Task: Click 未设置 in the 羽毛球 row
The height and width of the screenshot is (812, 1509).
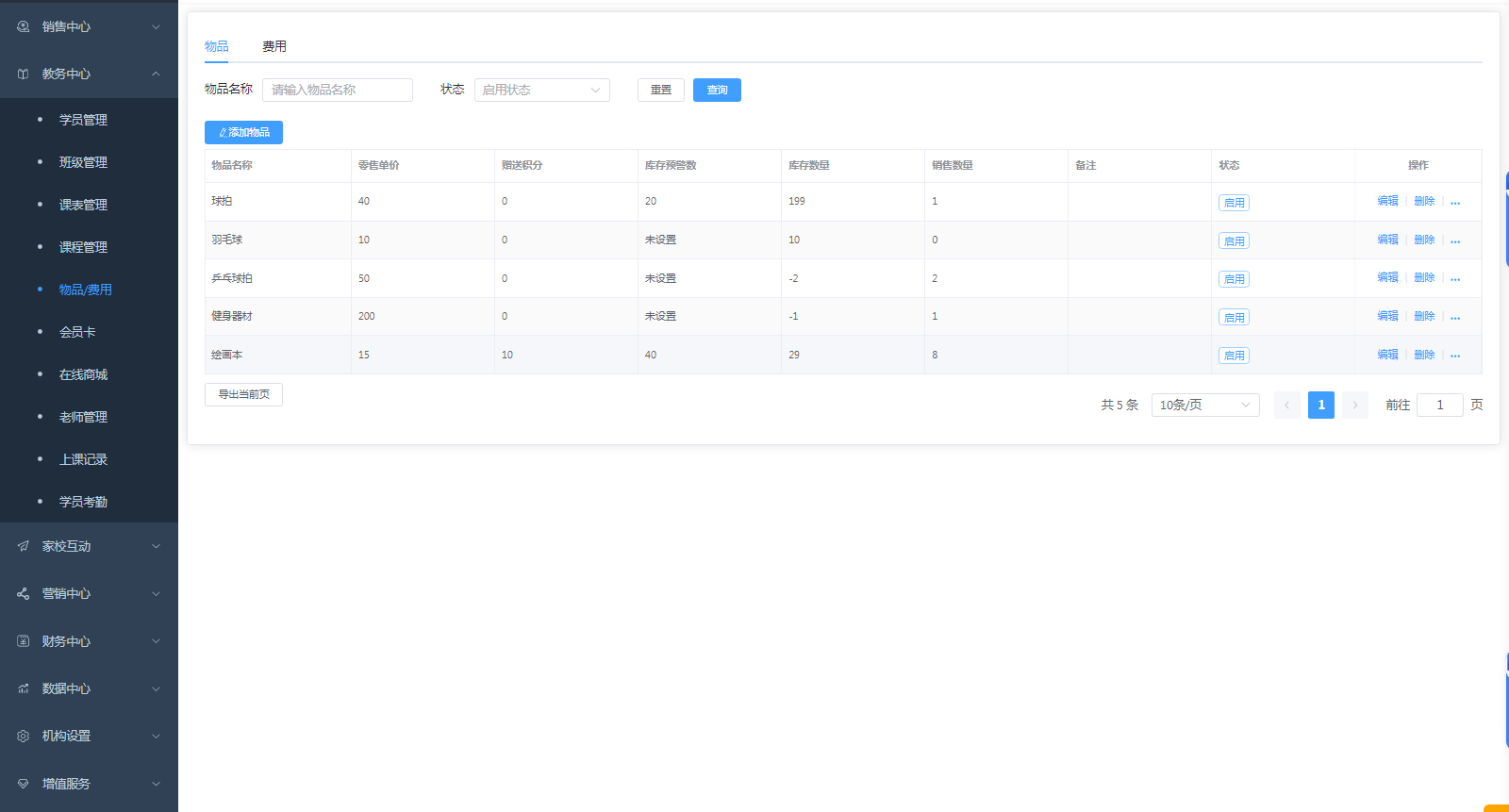Action: [660, 240]
